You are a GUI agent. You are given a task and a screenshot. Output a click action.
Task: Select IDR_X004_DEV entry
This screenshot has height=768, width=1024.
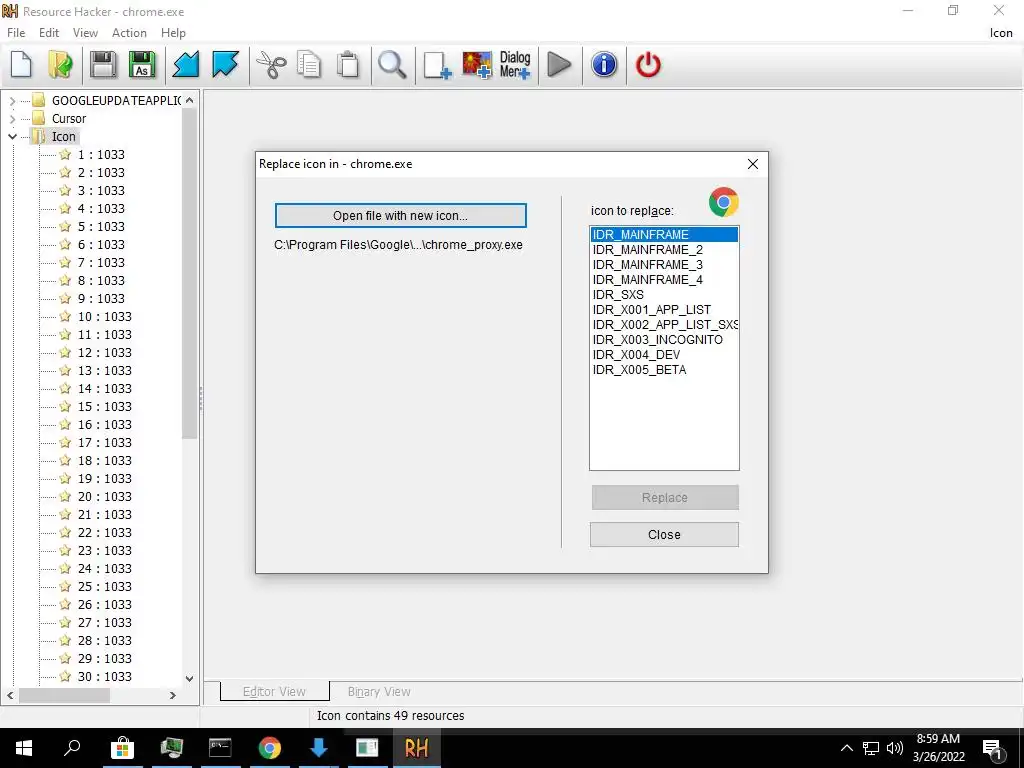point(664,355)
